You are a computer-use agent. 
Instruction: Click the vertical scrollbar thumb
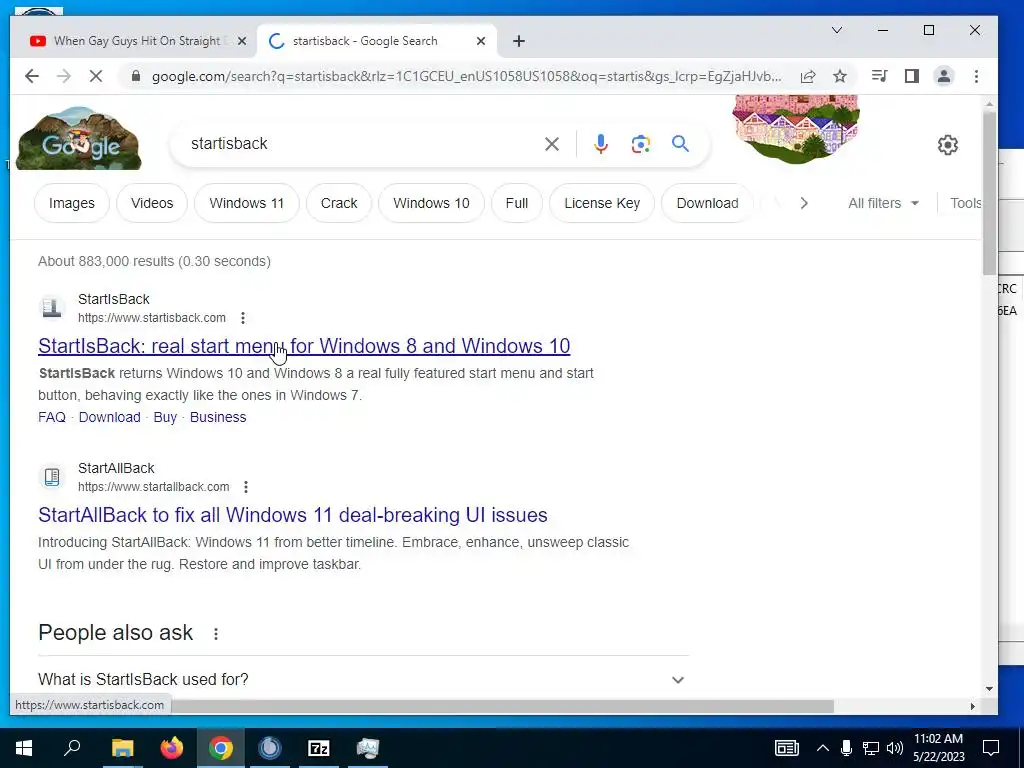(989, 193)
